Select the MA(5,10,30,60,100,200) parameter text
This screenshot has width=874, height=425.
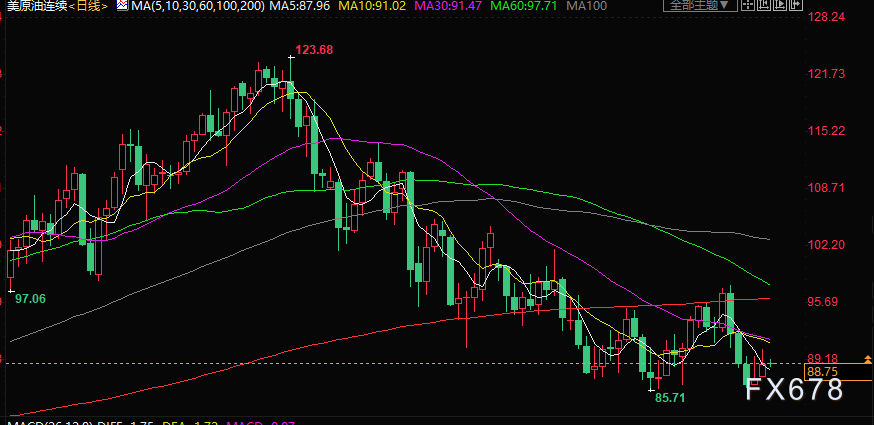click(197, 7)
